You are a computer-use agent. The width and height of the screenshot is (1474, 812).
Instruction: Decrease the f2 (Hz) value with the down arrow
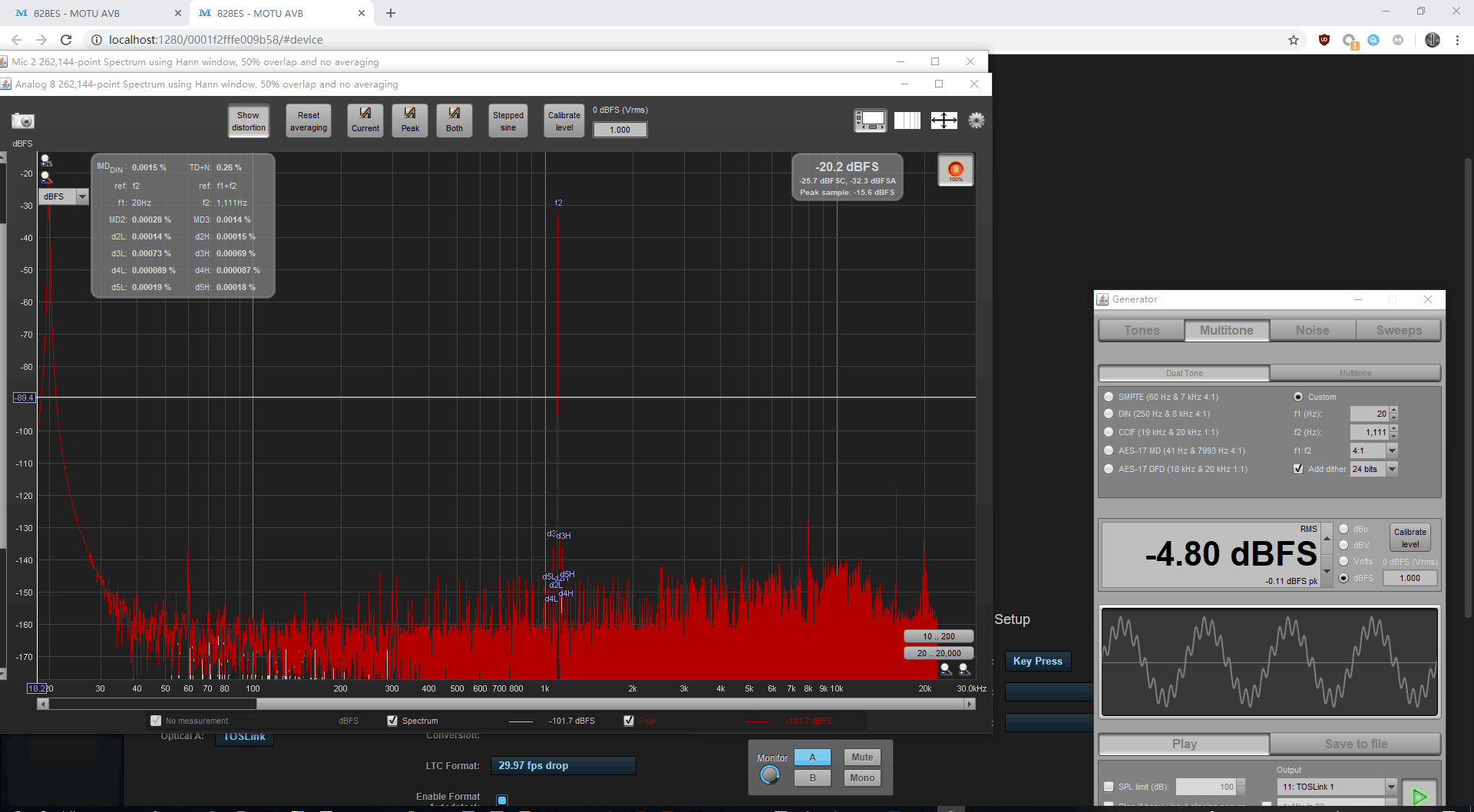[x=1394, y=436]
